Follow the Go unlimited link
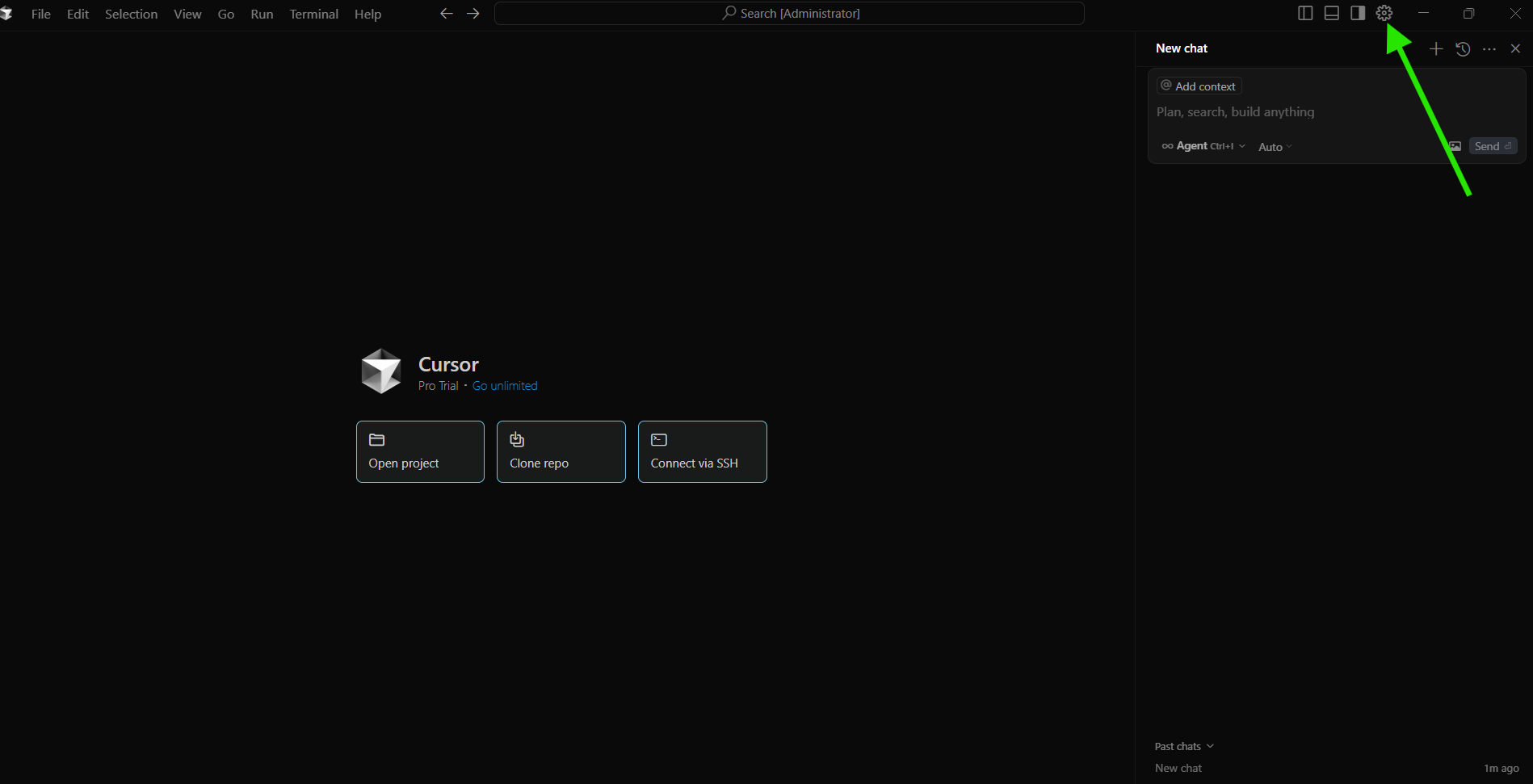 coord(505,386)
